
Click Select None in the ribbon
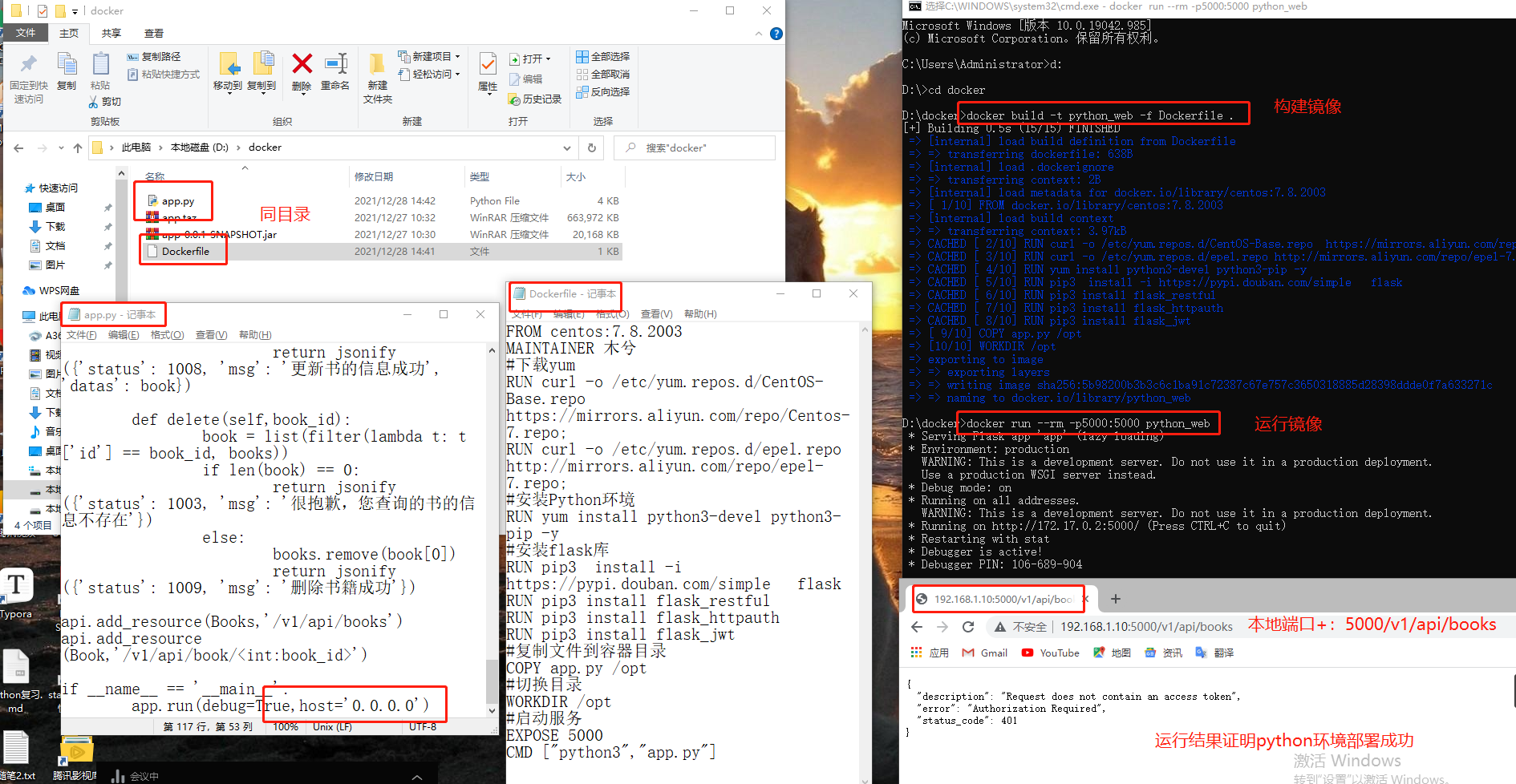click(x=602, y=75)
